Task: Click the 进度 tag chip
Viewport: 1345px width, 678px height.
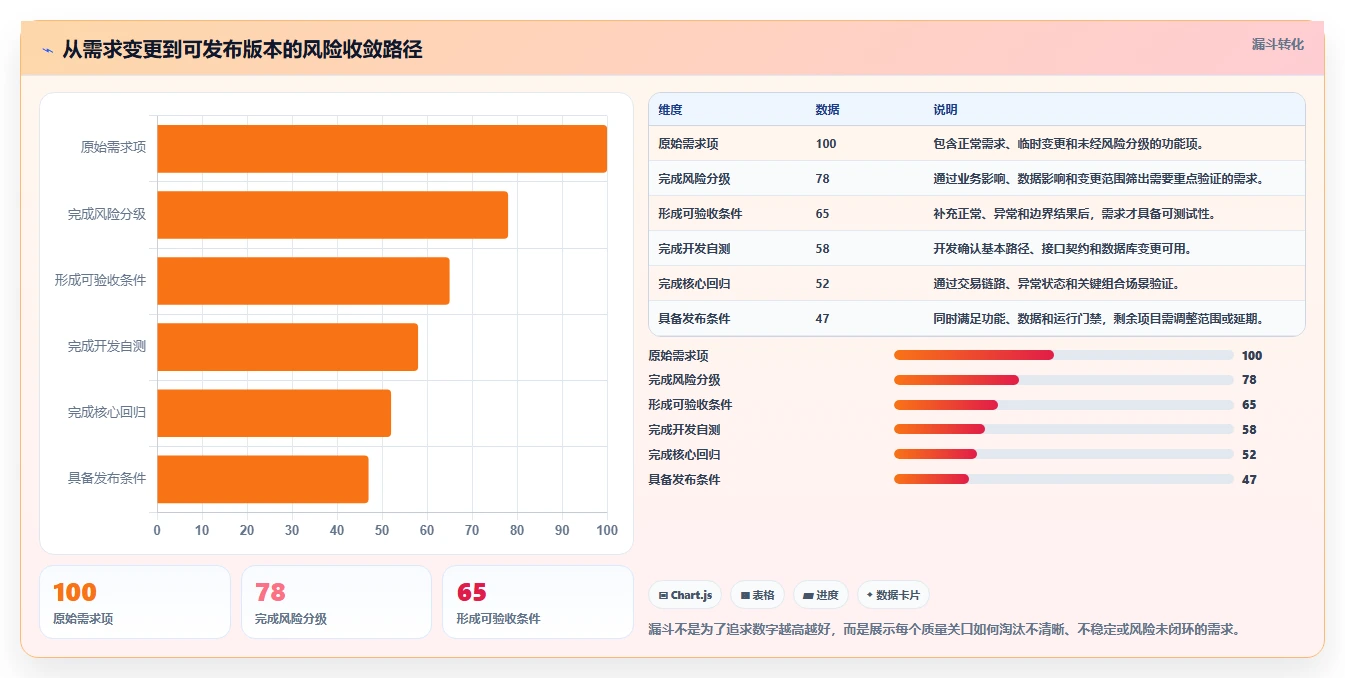Action: coord(821,595)
